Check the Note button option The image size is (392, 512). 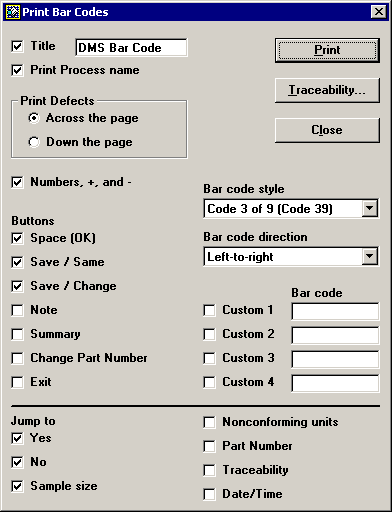point(17,310)
